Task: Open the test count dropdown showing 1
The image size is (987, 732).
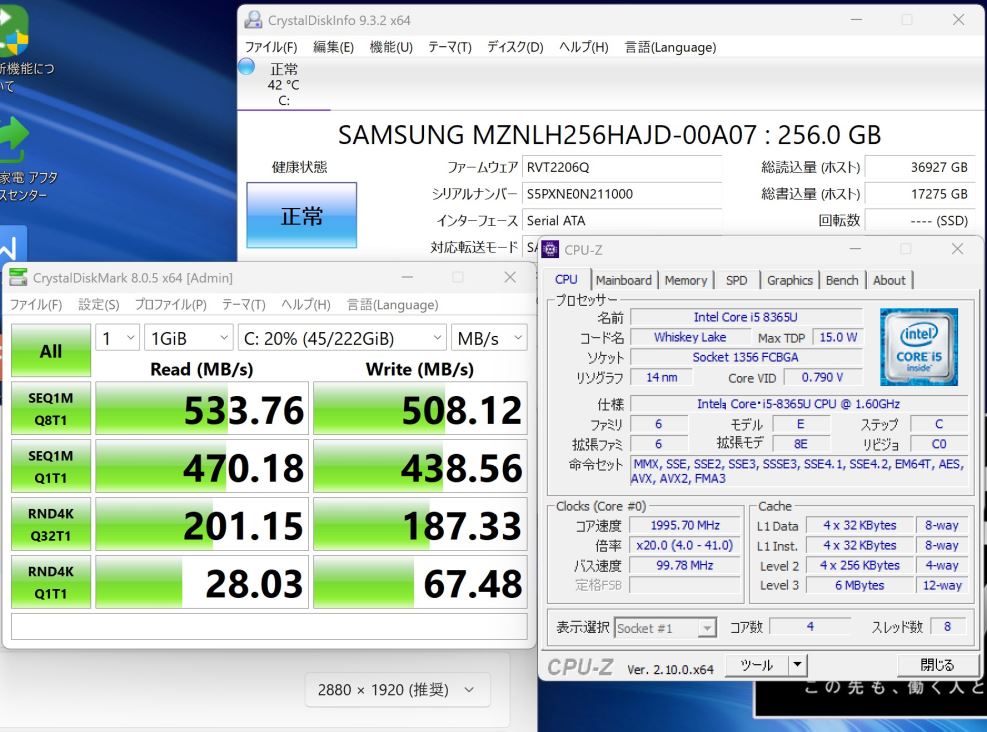Action: point(117,339)
